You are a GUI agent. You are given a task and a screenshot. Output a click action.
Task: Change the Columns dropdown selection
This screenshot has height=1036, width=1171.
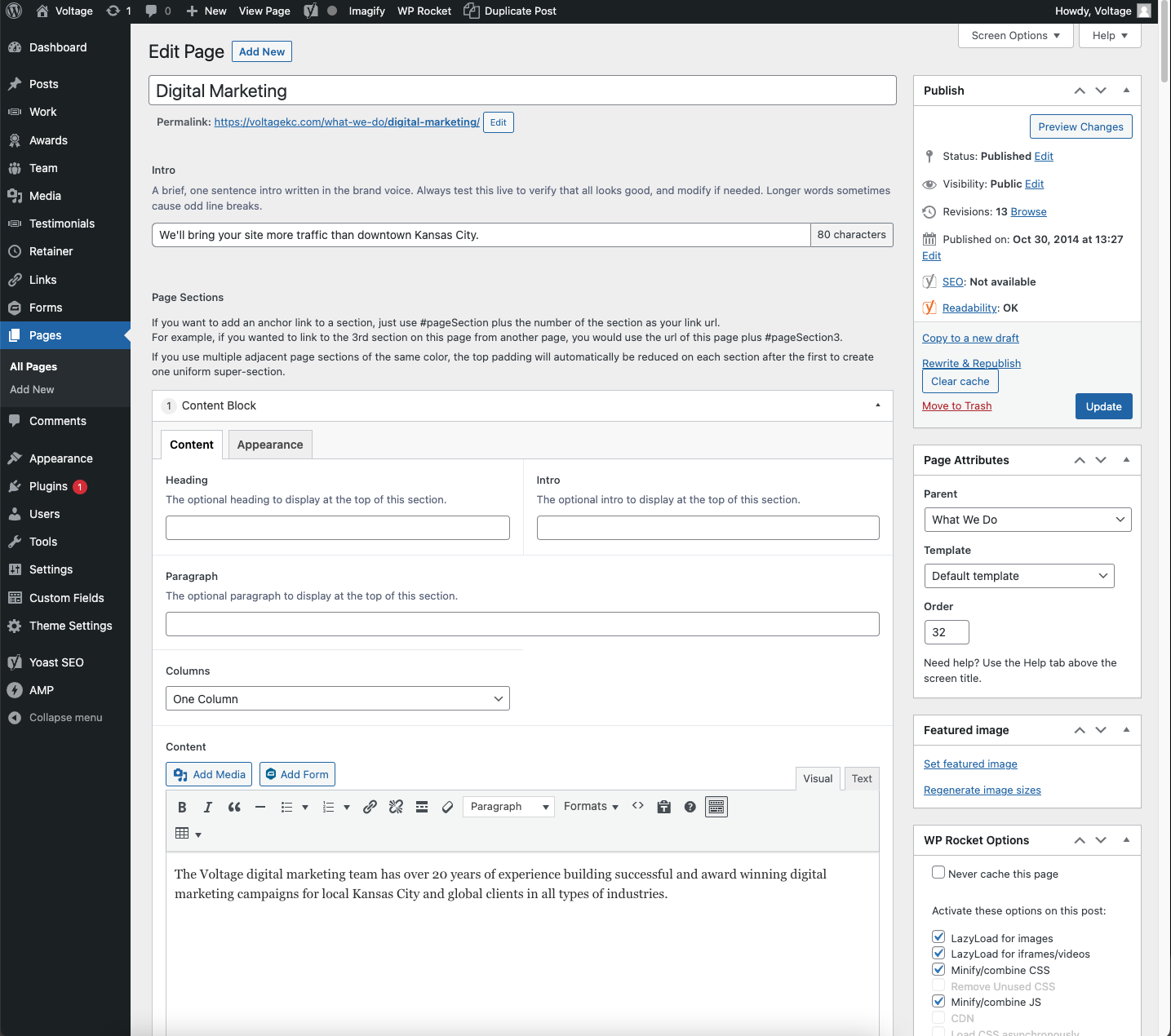(337, 698)
